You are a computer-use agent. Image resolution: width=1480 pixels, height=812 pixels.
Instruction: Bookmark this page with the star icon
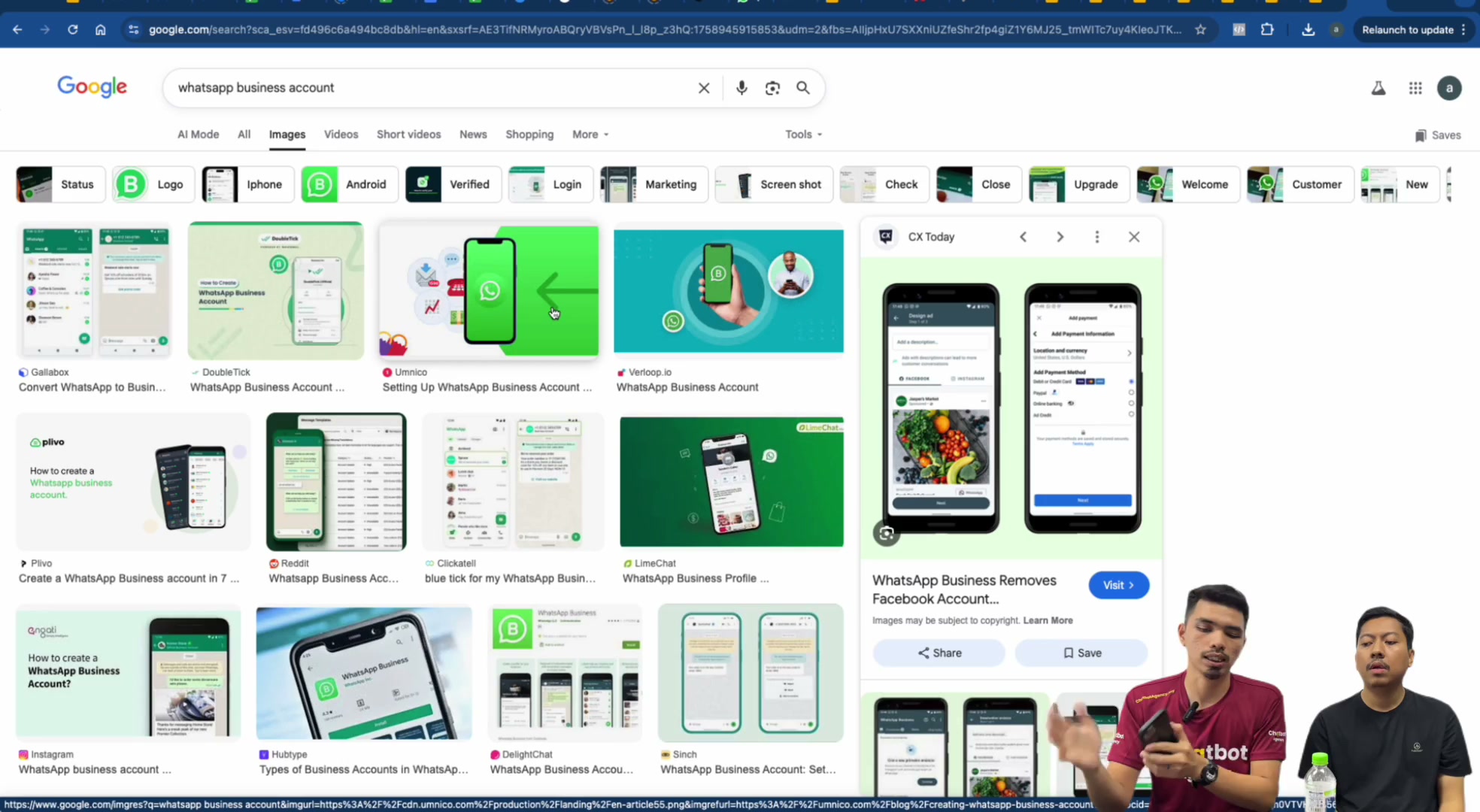[x=1200, y=29]
